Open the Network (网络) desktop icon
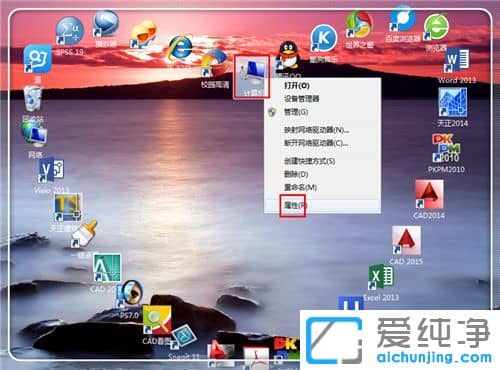Viewport: 500px width, 370px height. click(x=35, y=135)
